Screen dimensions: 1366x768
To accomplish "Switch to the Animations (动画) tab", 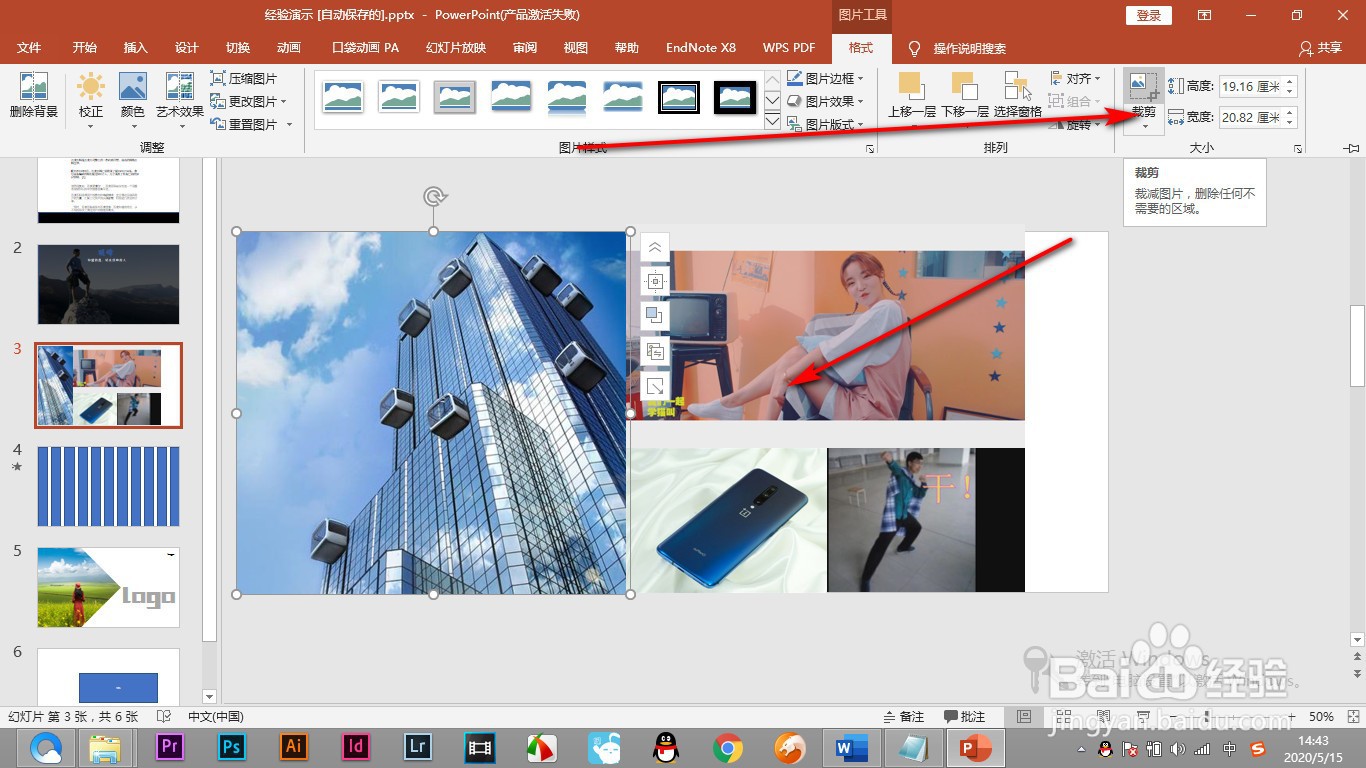I will 289,48.
